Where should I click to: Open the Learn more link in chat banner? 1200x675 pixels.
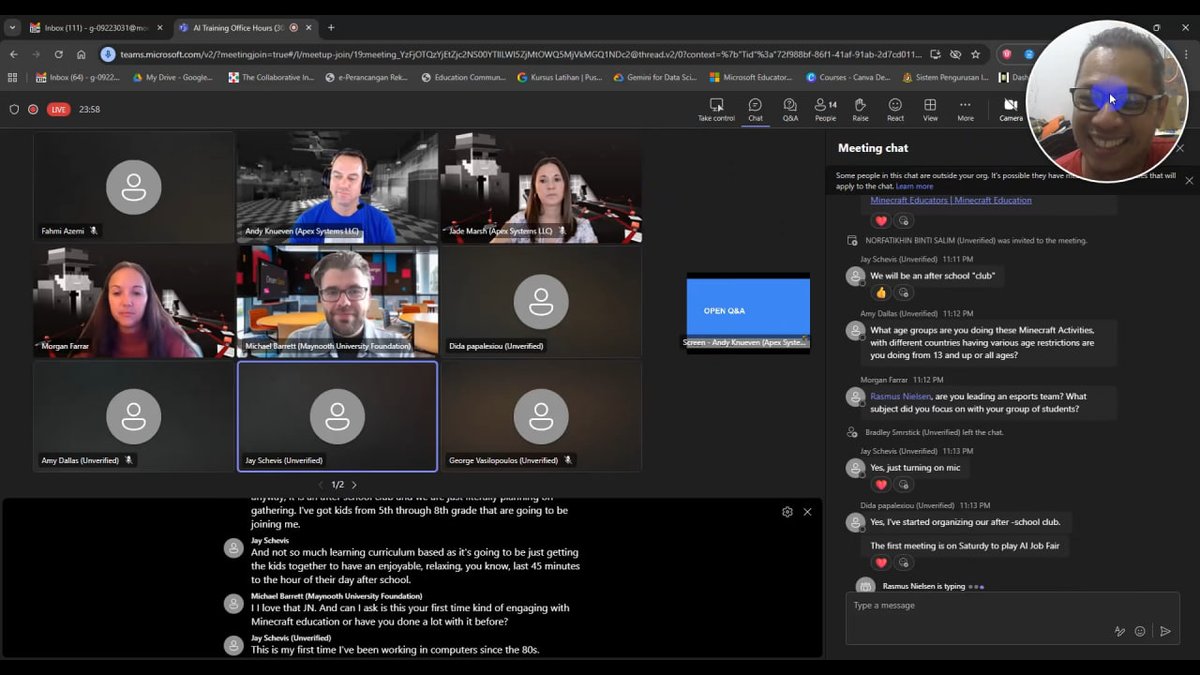pyautogui.click(x=914, y=186)
